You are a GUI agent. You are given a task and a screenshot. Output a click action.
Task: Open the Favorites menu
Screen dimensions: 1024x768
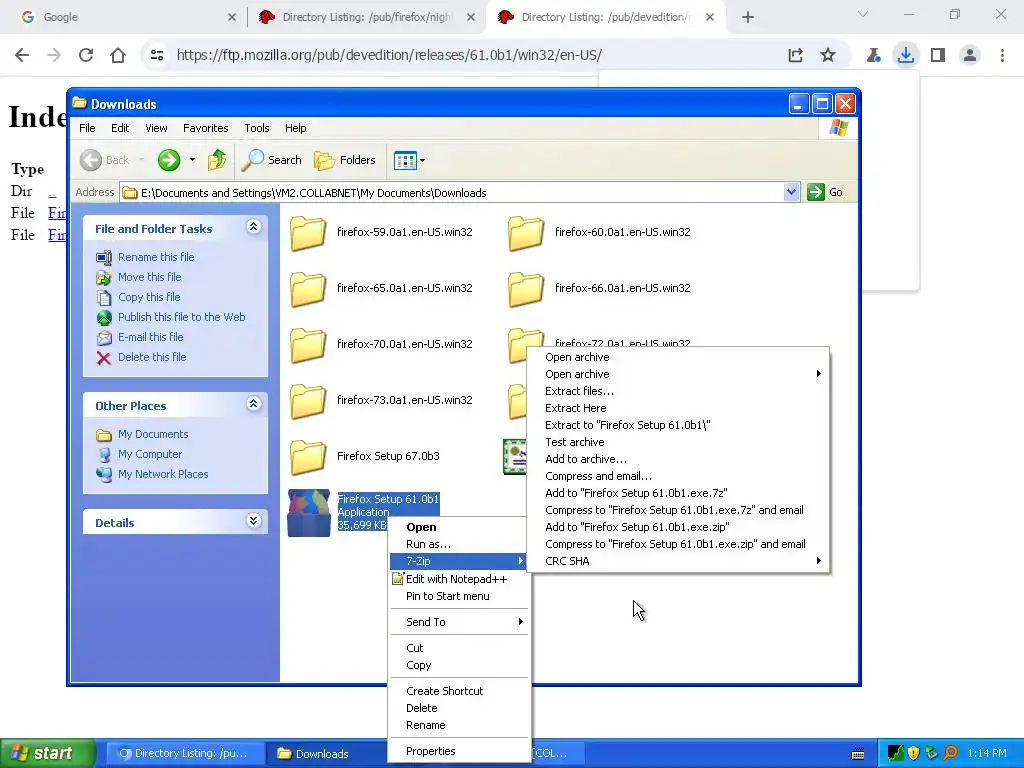point(206,128)
